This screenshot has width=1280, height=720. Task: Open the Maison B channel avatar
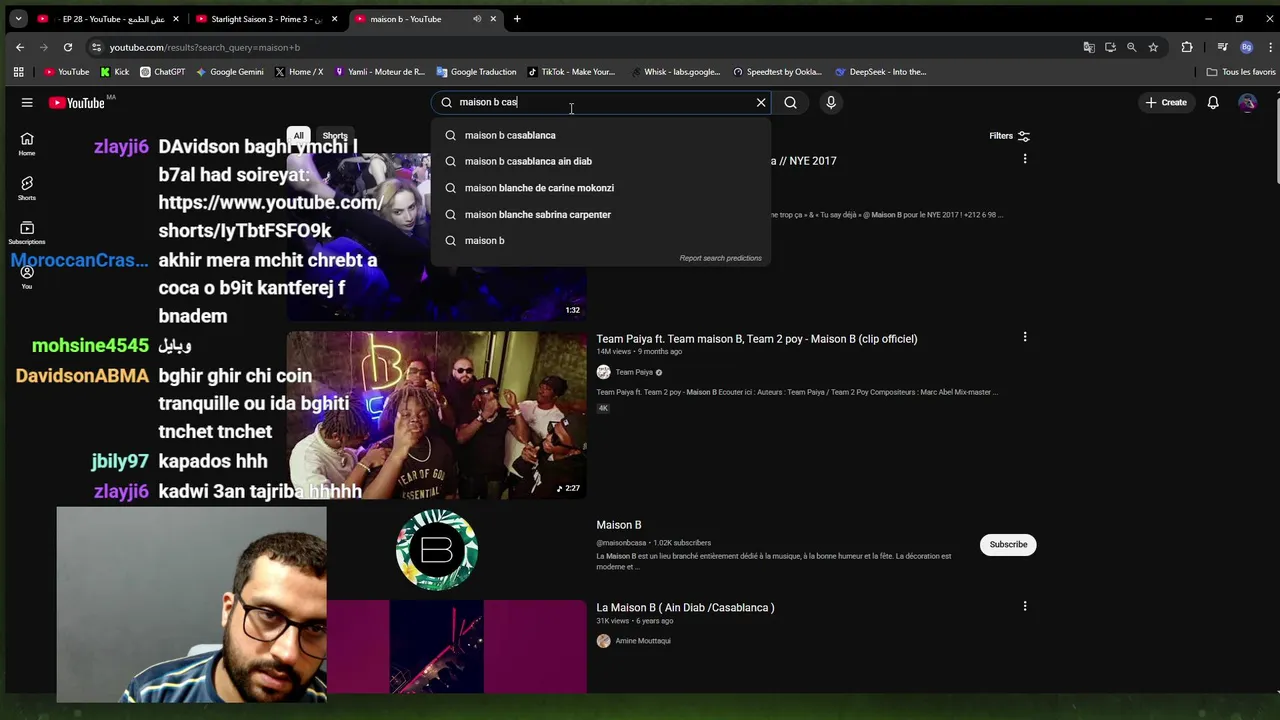click(x=437, y=549)
